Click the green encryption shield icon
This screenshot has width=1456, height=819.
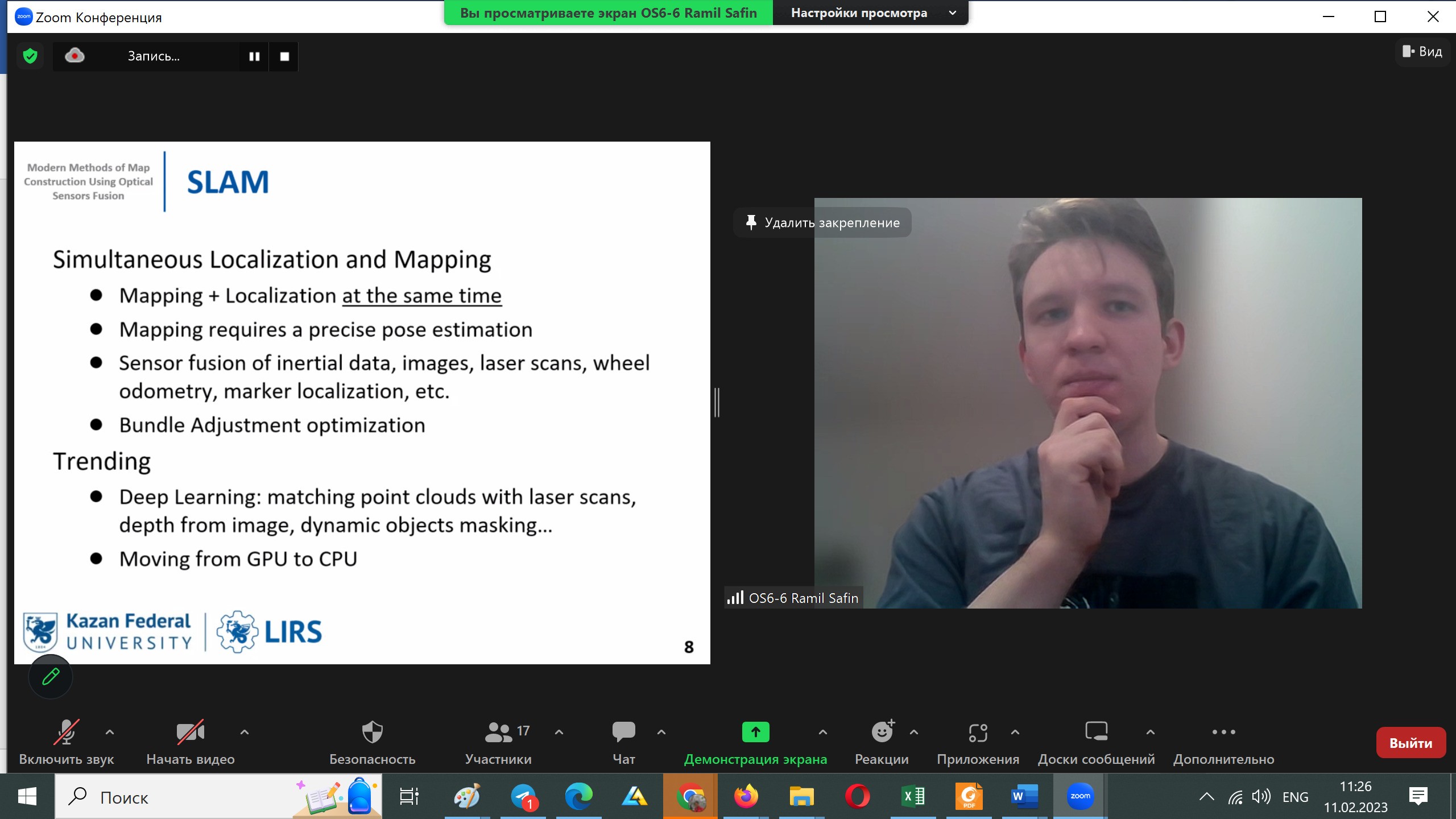(30, 56)
